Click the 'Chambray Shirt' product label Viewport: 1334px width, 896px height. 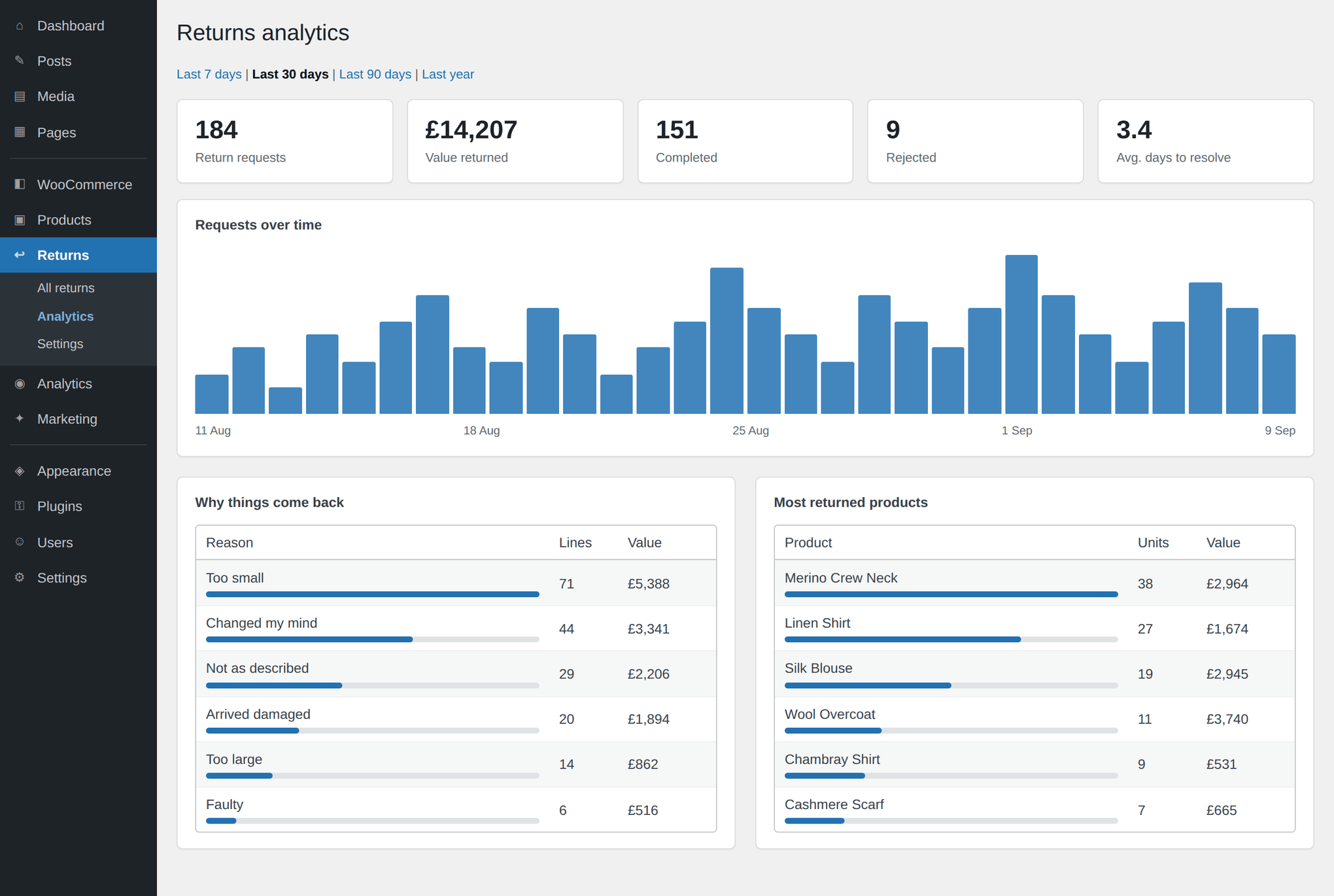832,759
